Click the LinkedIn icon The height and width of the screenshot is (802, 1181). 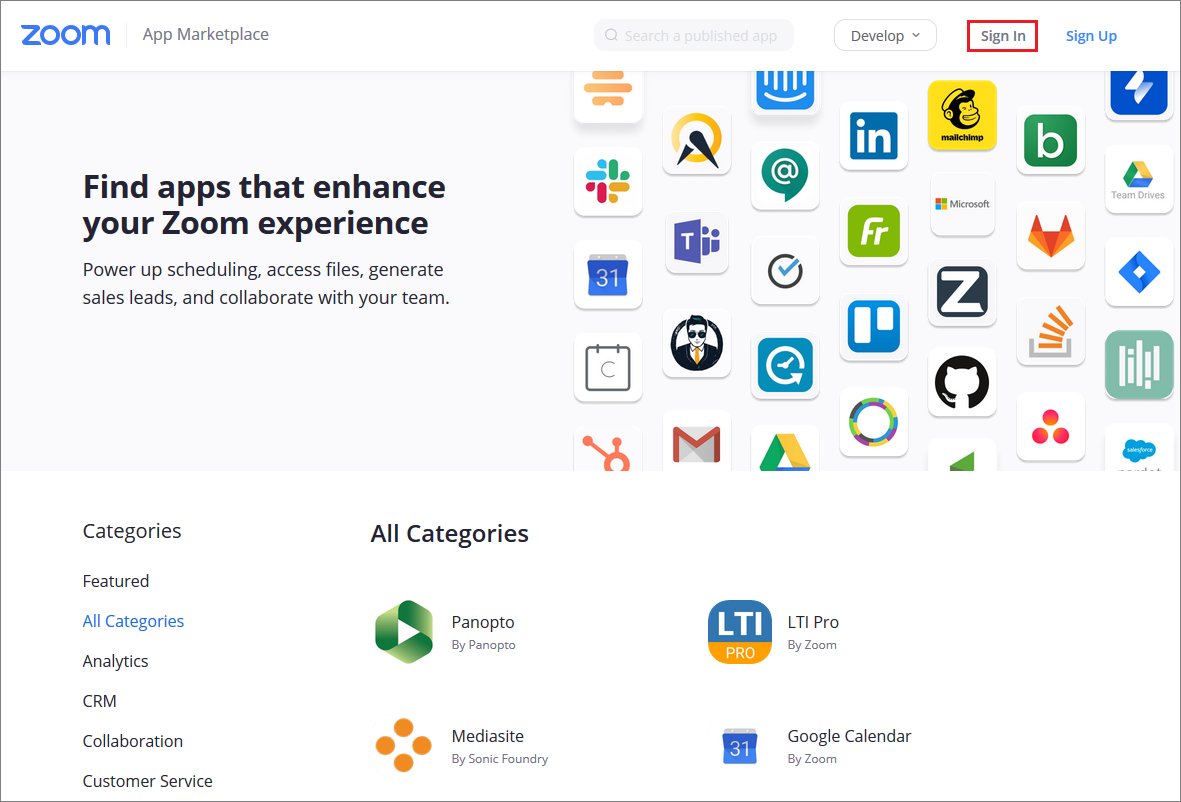pyautogui.click(x=874, y=136)
